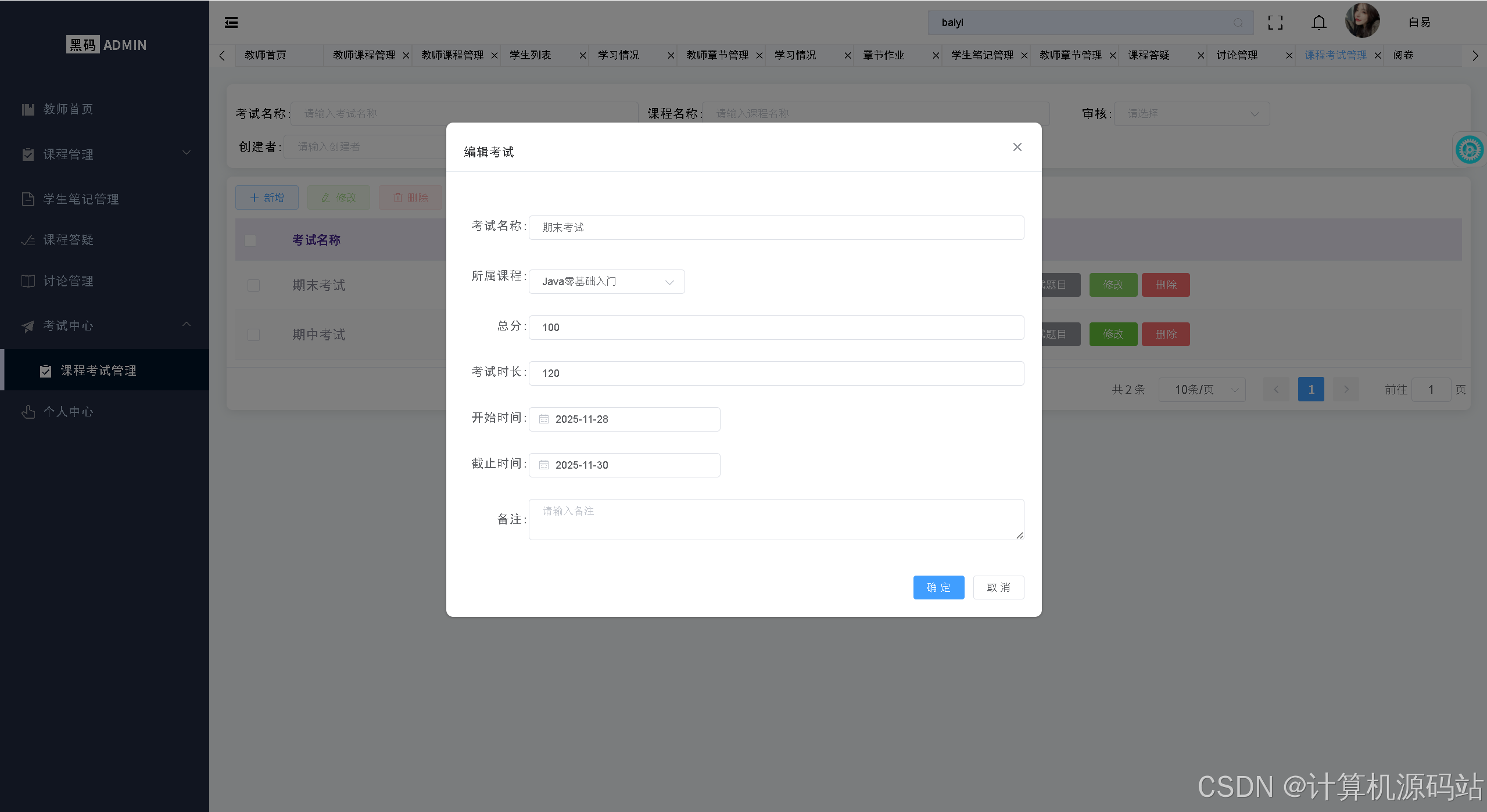Viewport: 1487px width, 812px height.
Task: Open 学生笔记管理 in the sidebar
Action: [x=81, y=199]
